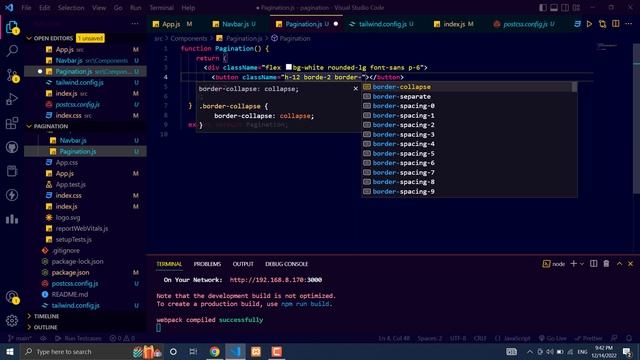Open Customize Layout icon in title bar
Screen dimensions: 640x360
click(576, 8)
